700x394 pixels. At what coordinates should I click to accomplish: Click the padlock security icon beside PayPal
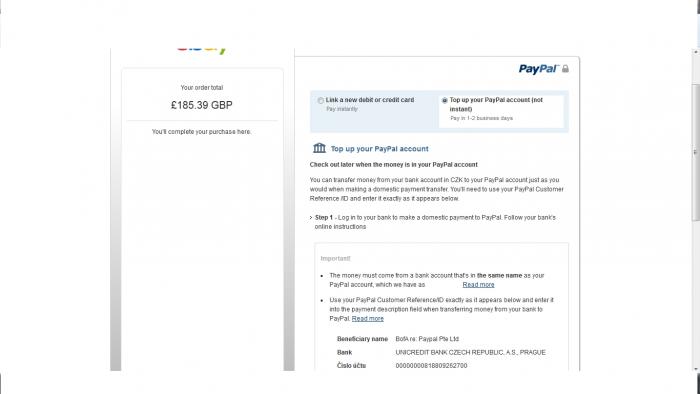click(x=565, y=68)
